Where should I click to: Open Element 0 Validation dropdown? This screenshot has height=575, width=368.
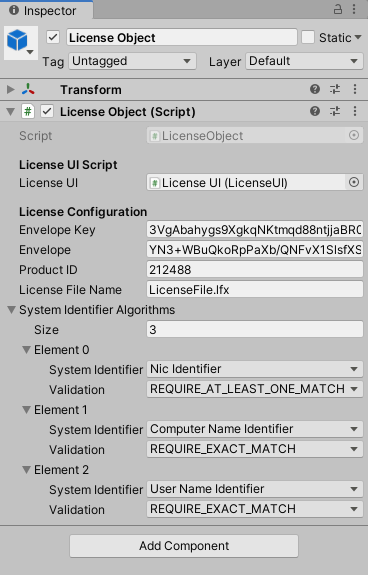pyautogui.click(x=255, y=389)
